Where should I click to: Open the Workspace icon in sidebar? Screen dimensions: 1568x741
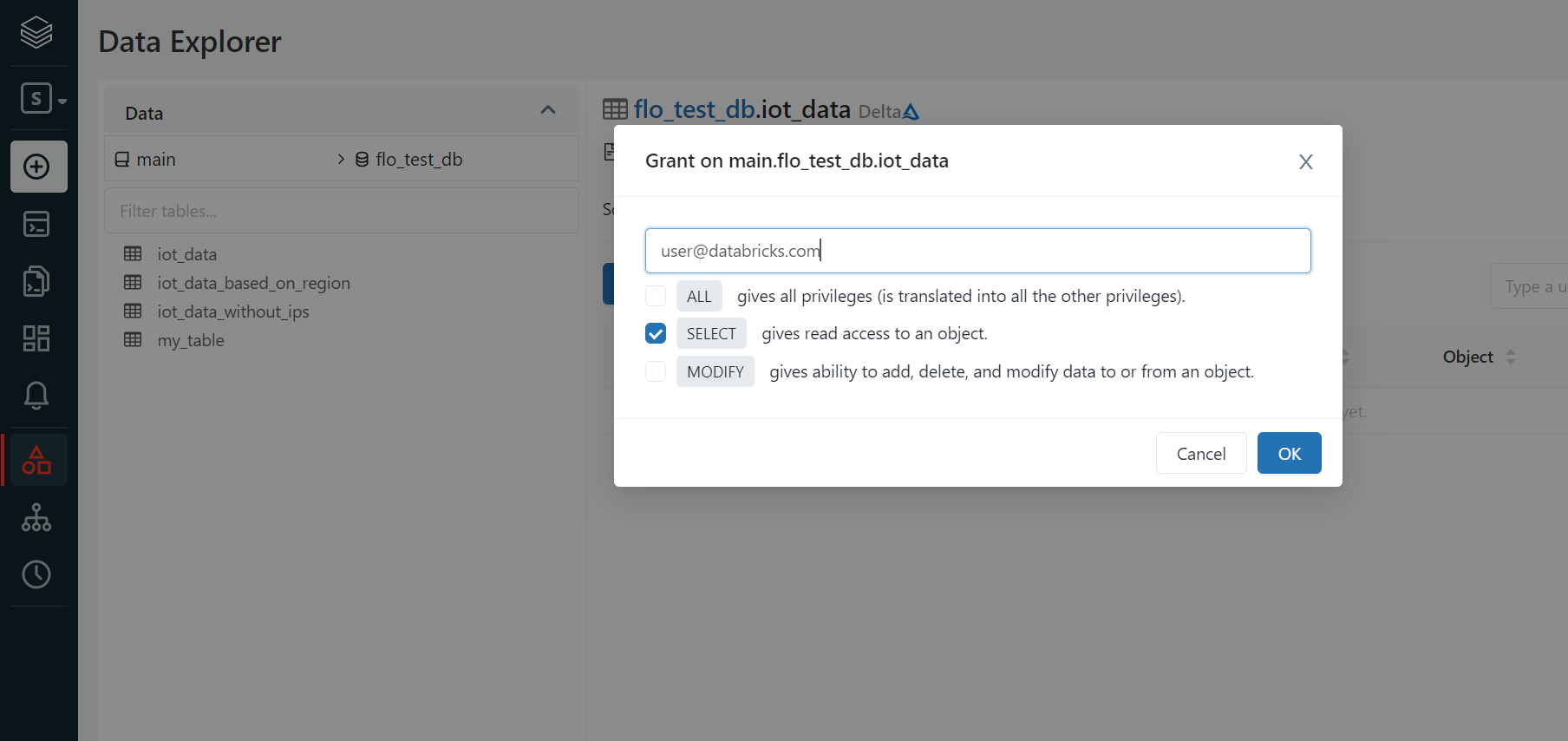tap(36, 224)
